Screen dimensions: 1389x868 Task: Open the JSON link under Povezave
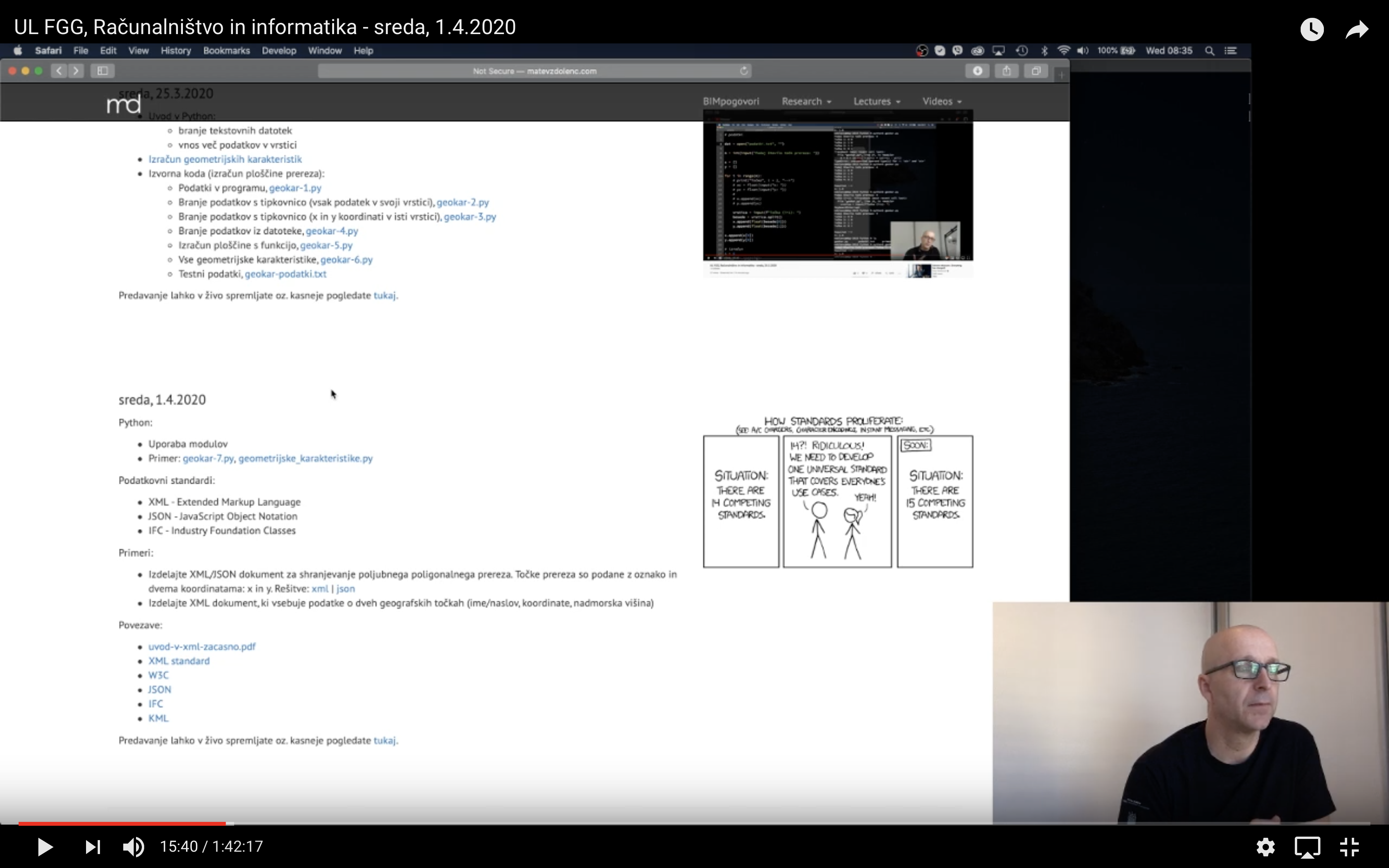[x=160, y=689]
